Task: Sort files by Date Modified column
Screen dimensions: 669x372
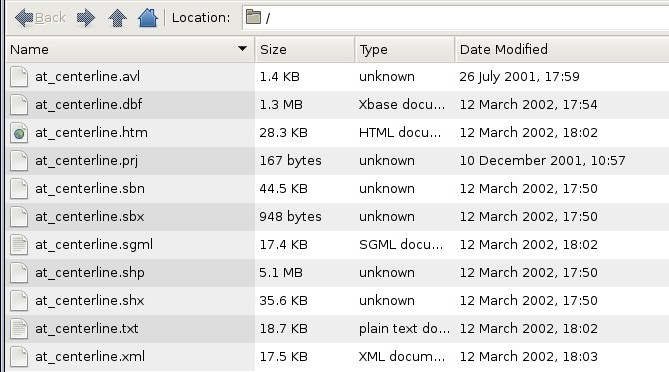Action: (x=562, y=49)
